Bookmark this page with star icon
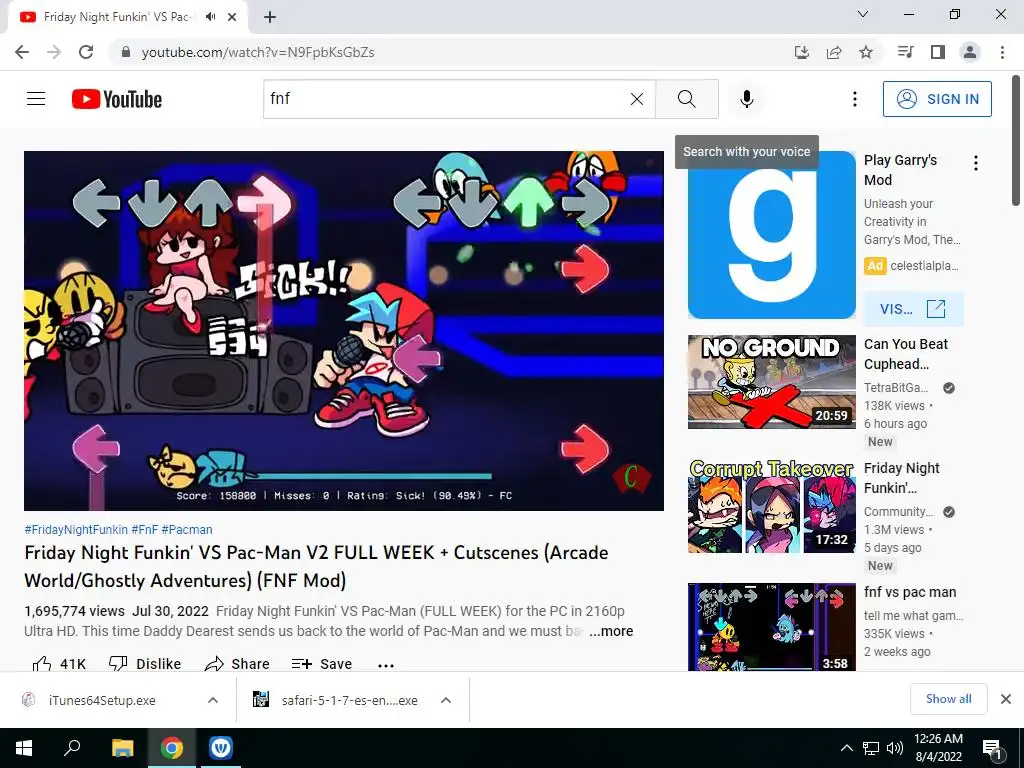 coord(866,52)
